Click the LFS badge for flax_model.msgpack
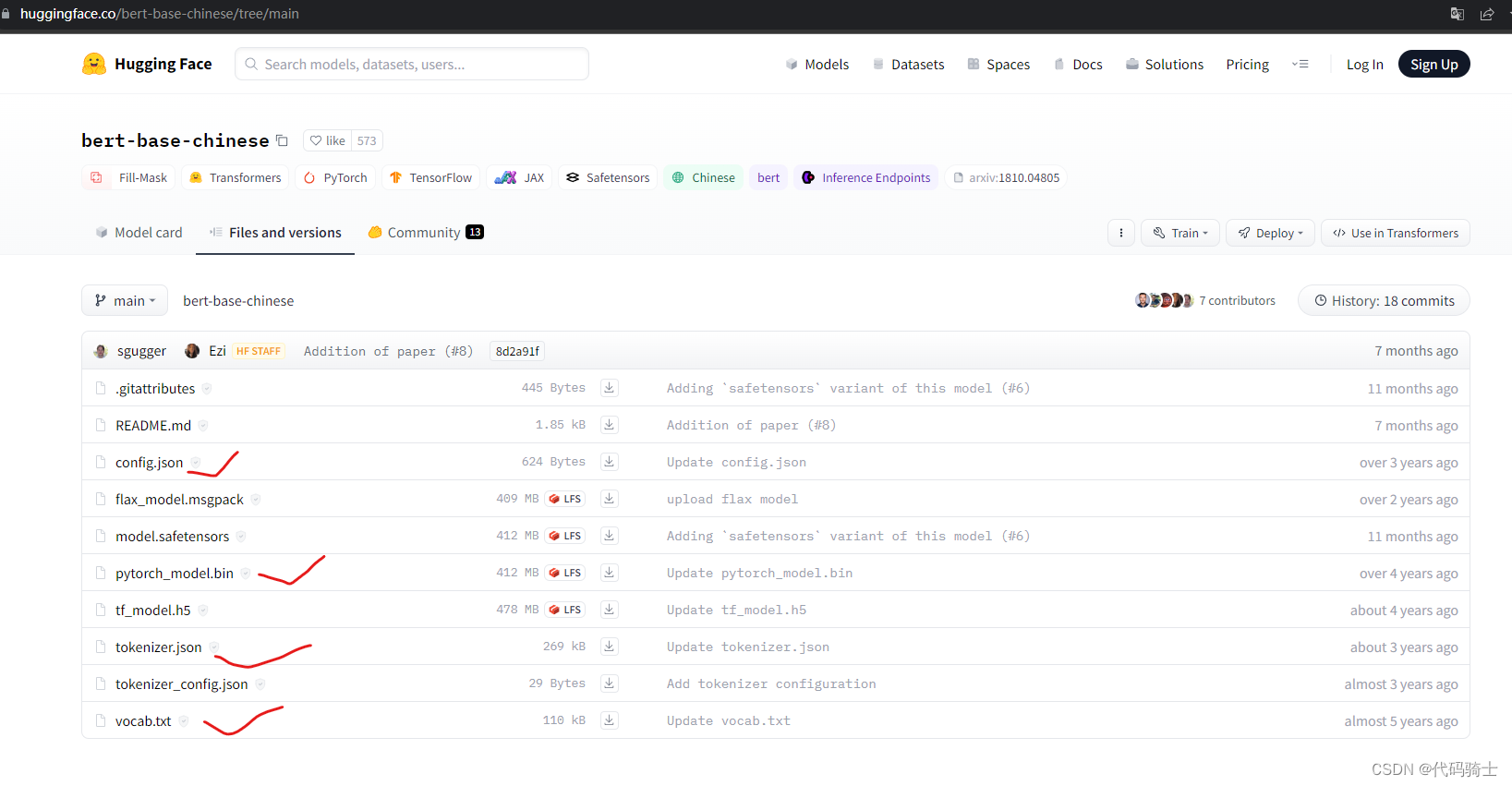 (564, 499)
